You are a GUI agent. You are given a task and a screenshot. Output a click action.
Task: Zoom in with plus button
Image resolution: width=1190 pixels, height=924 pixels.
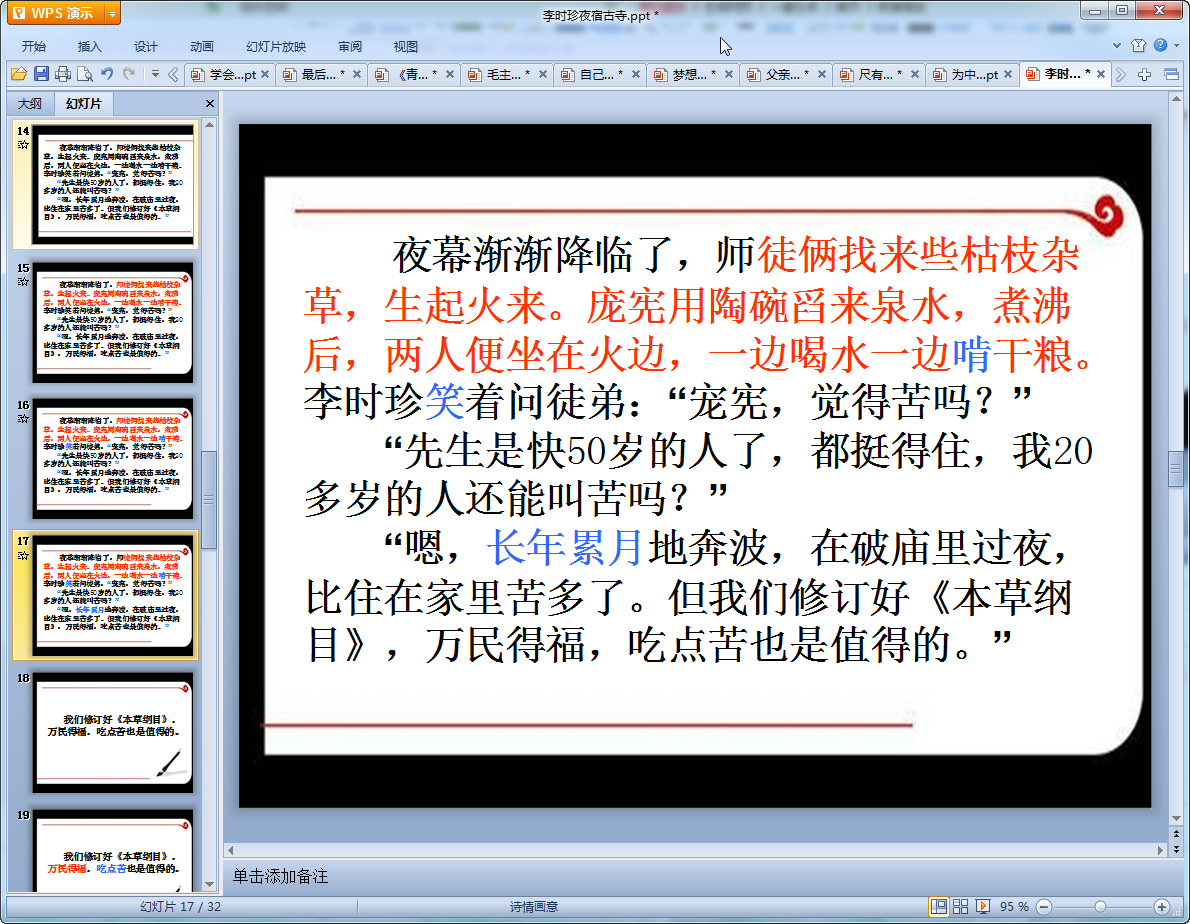[1161, 907]
